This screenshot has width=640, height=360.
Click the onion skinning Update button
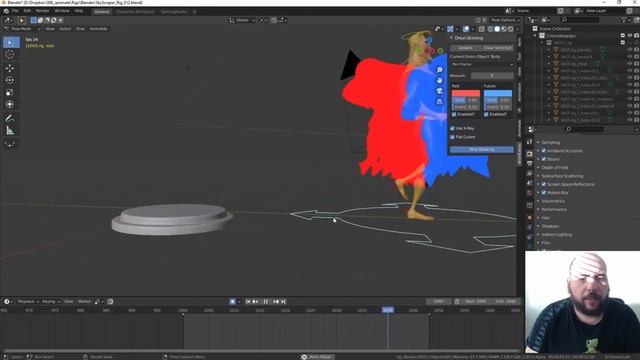[464, 48]
